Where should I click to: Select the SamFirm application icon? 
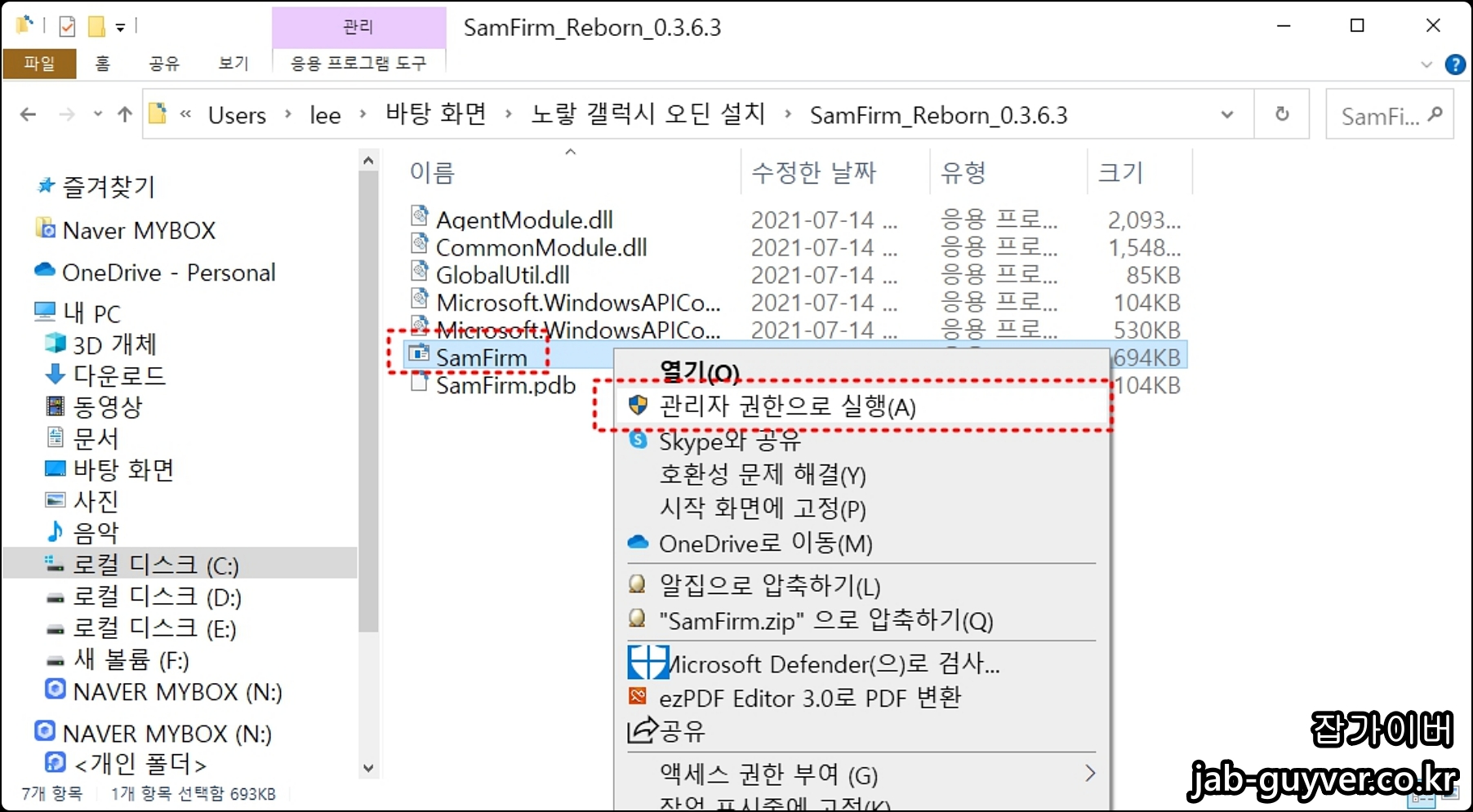pos(419,353)
